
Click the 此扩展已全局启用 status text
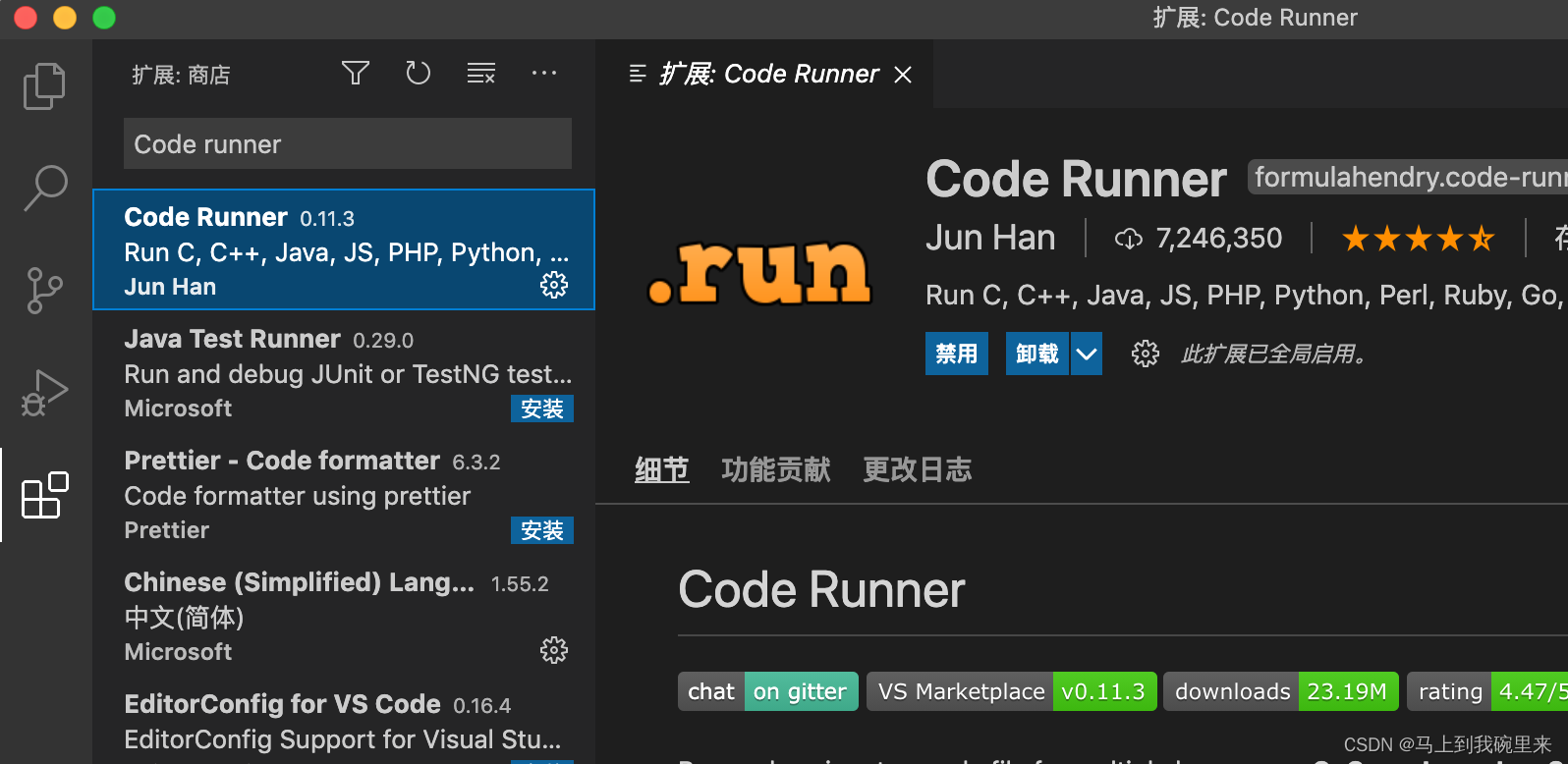point(1274,354)
